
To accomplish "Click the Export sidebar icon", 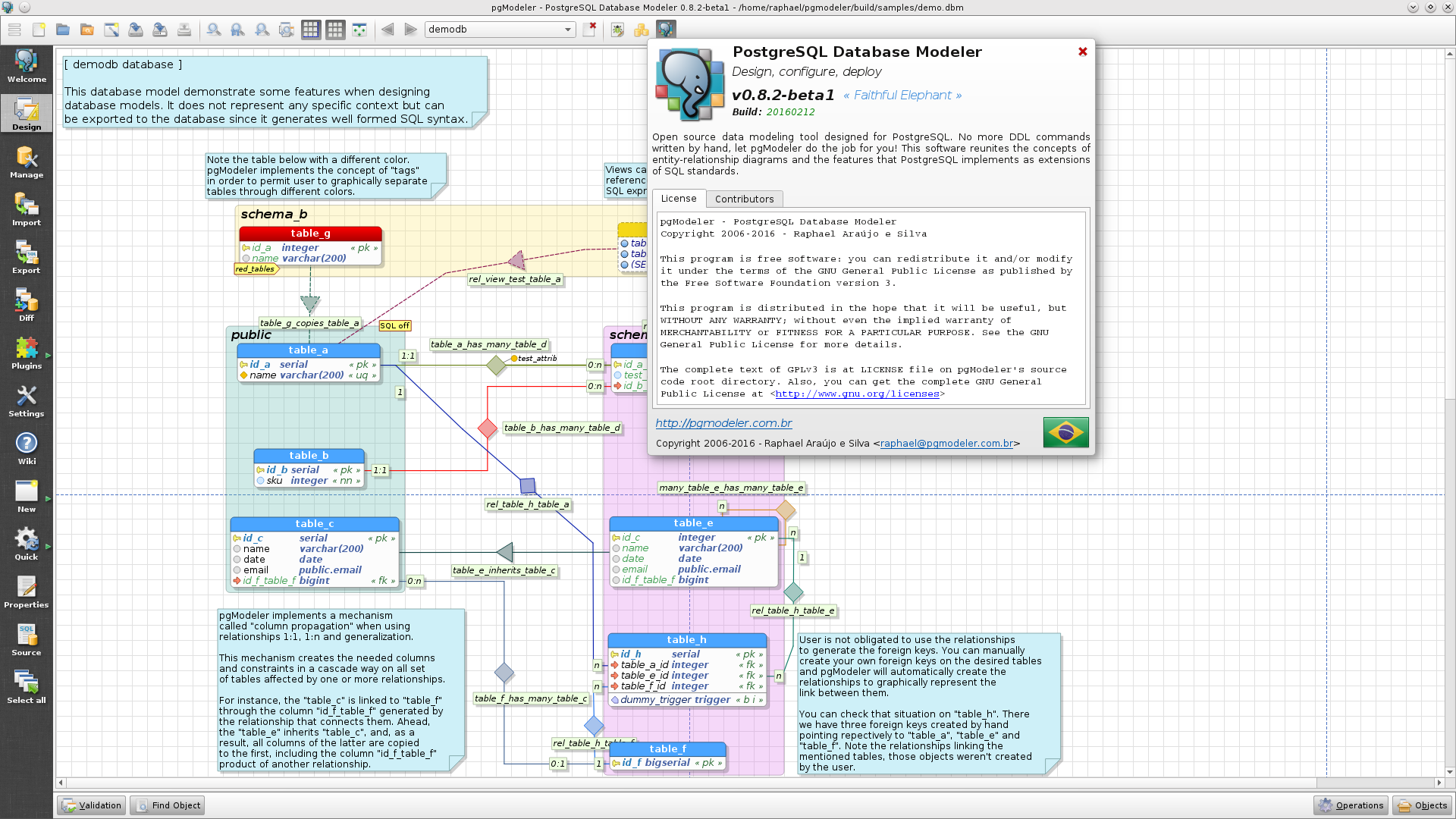I will 27,257.
